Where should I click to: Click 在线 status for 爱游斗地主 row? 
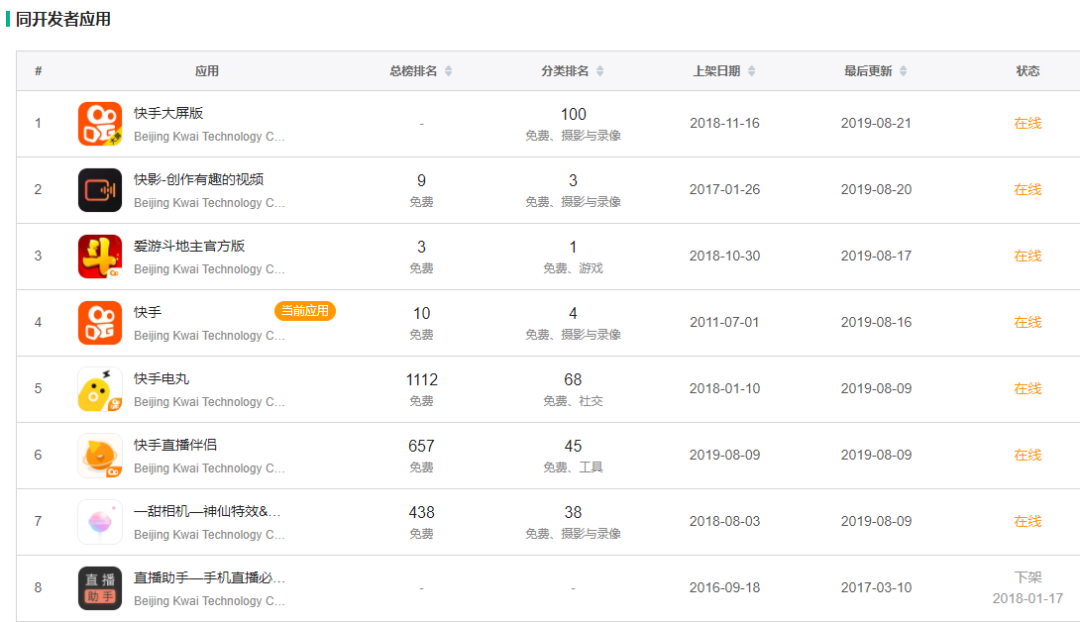click(1028, 256)
